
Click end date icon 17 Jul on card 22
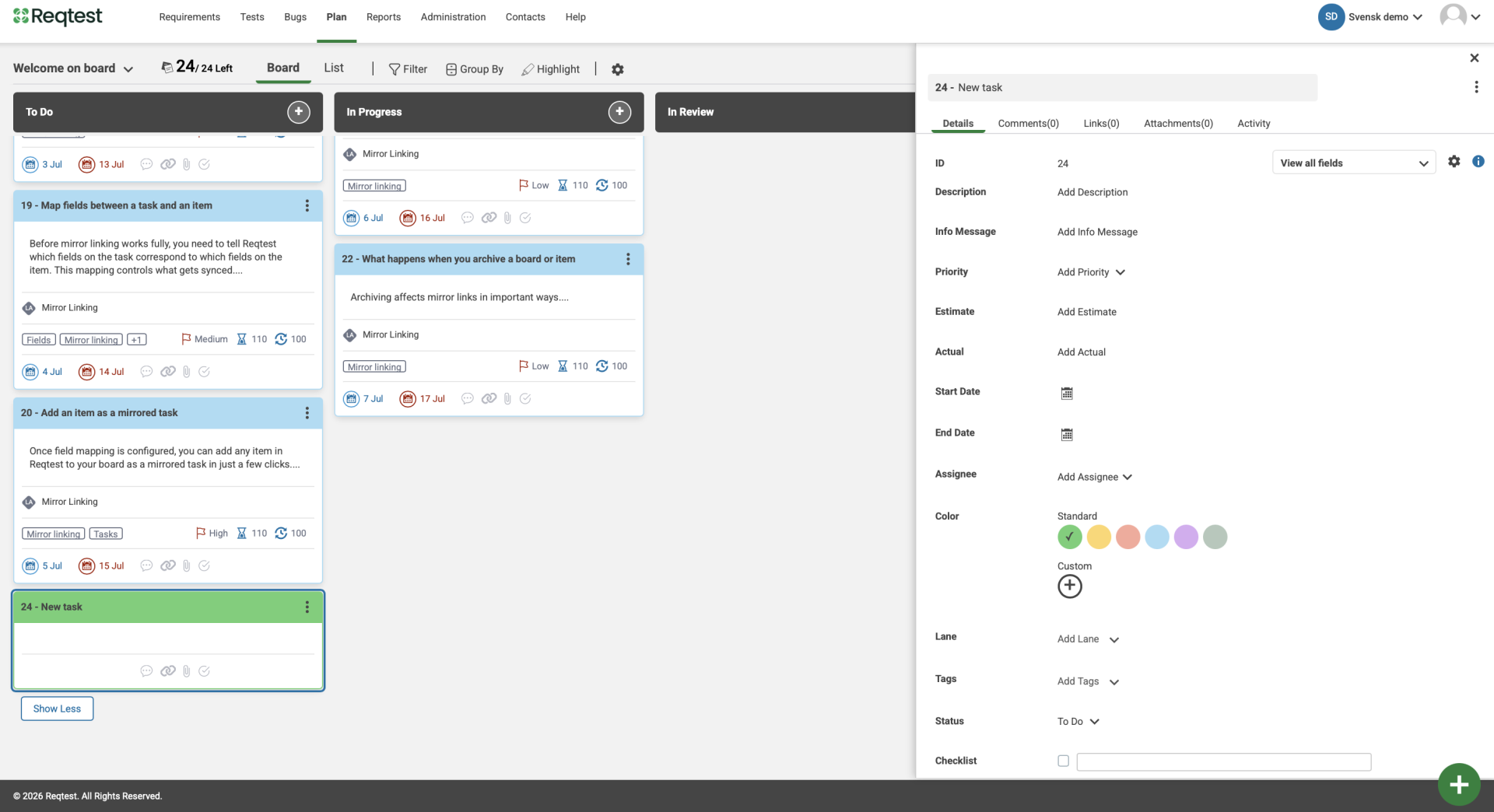[x=408, y=399]
